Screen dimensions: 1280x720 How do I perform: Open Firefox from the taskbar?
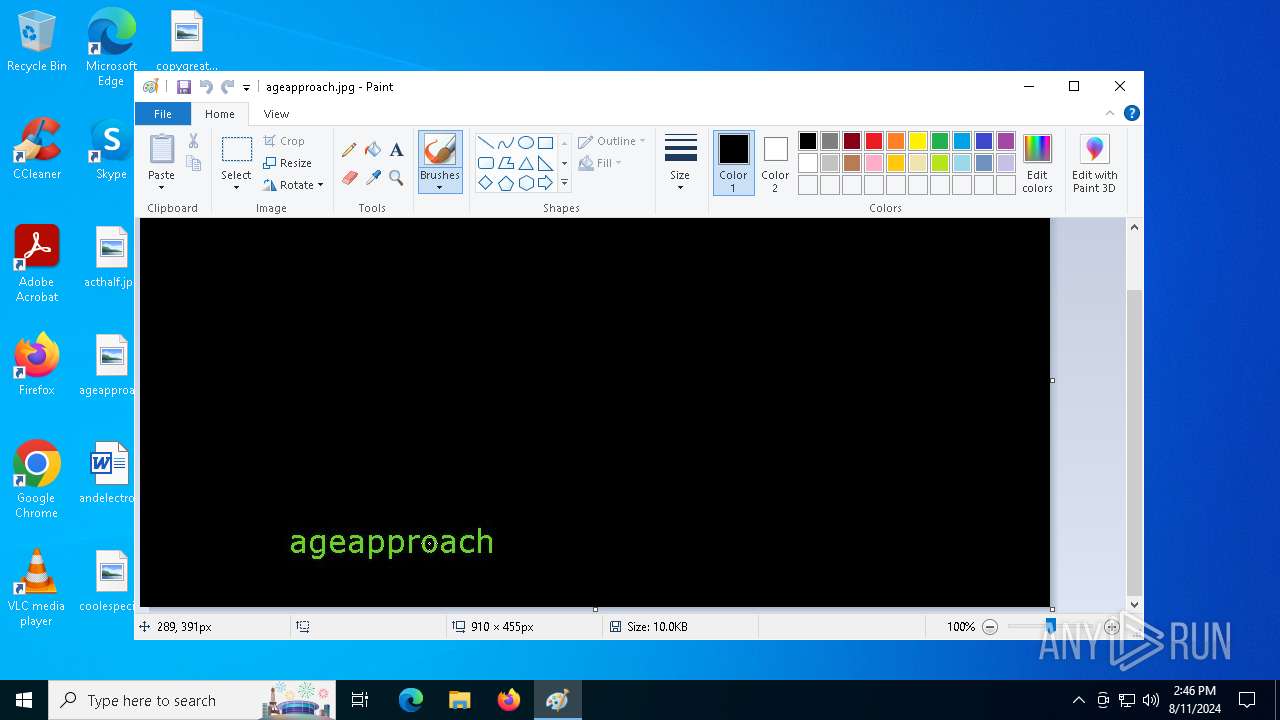[x=509, y=700]
